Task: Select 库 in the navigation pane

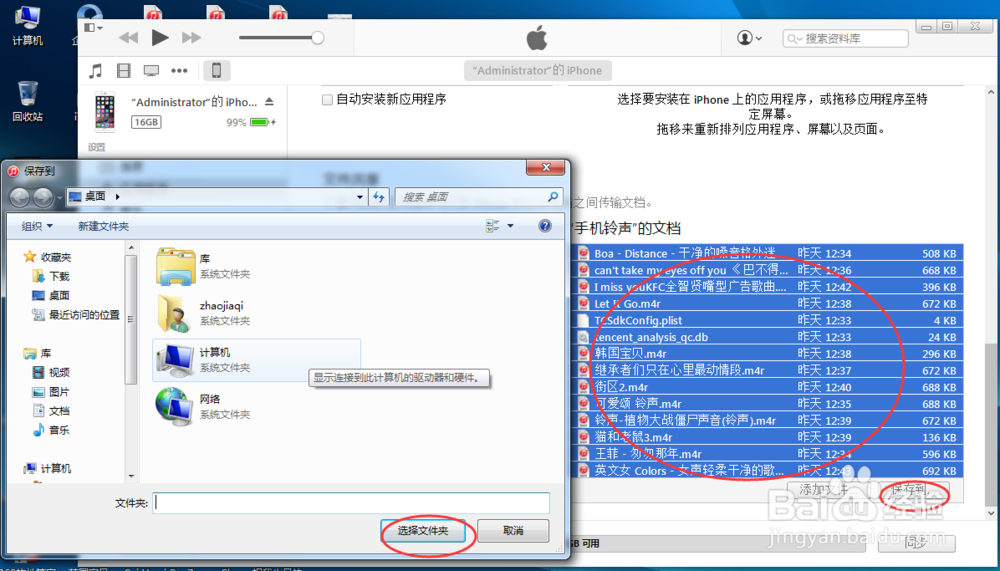Action: point(38,353)
